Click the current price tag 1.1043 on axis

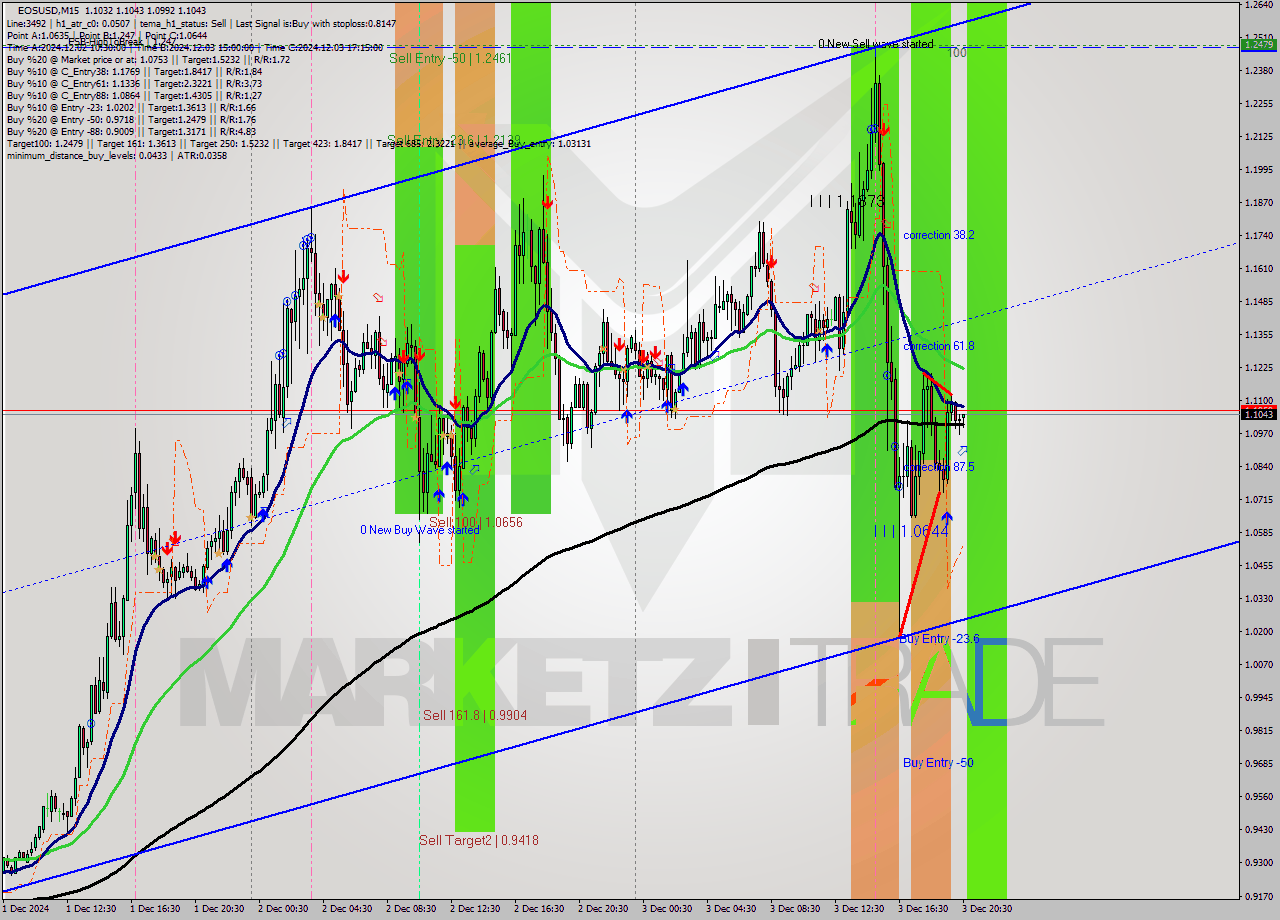point(1257,414)
